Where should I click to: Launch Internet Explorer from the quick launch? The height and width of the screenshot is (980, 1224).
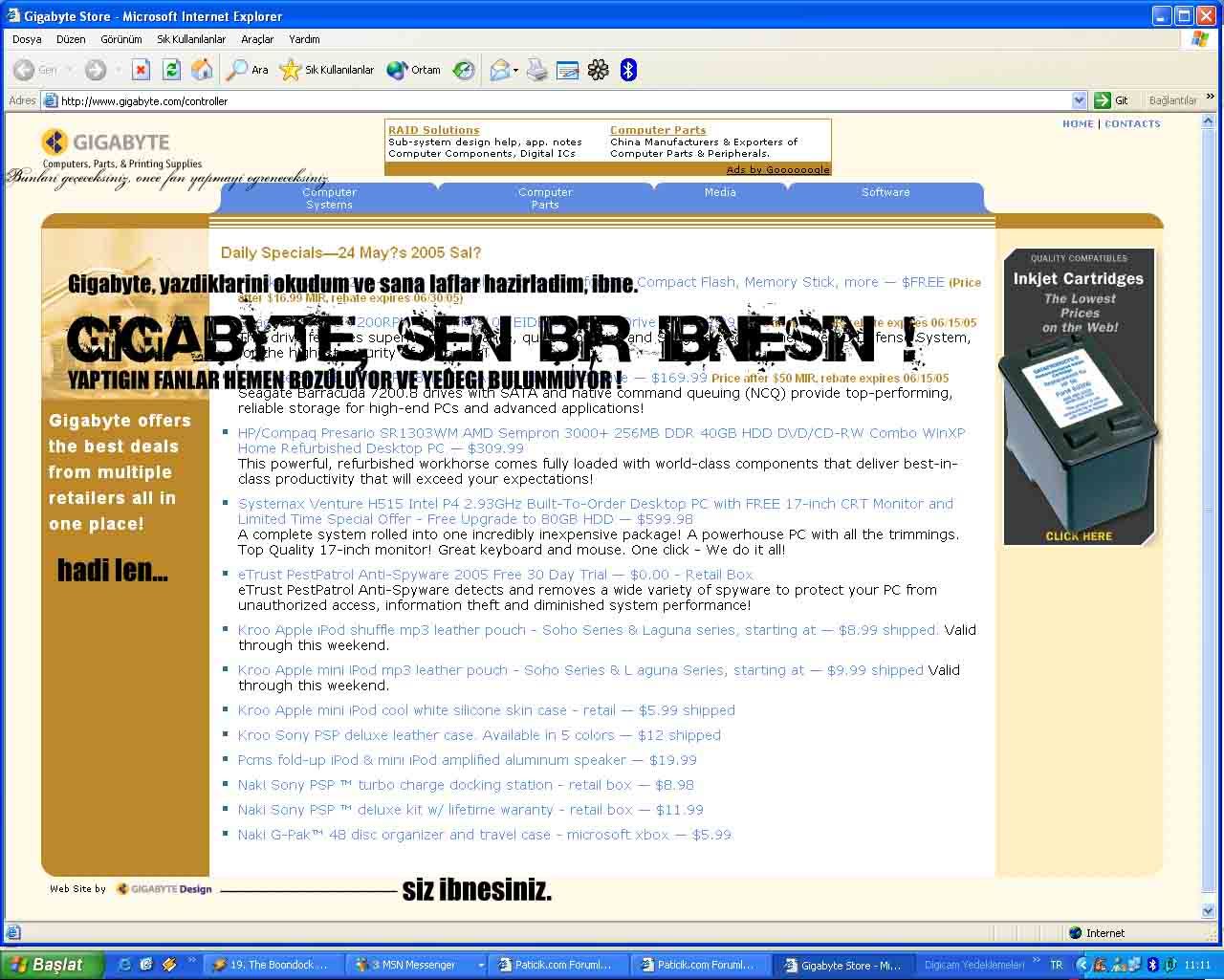pos(124,965)
